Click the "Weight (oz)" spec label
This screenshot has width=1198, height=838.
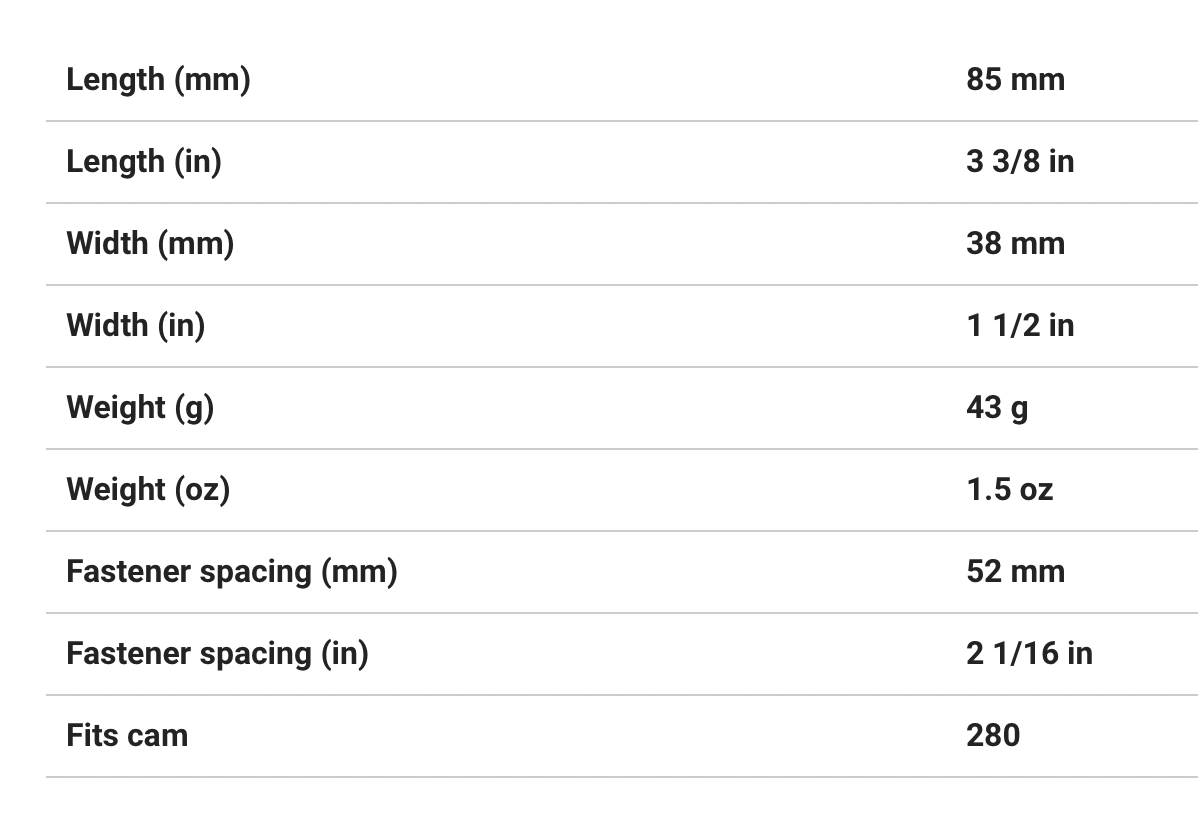pos(148,489)
